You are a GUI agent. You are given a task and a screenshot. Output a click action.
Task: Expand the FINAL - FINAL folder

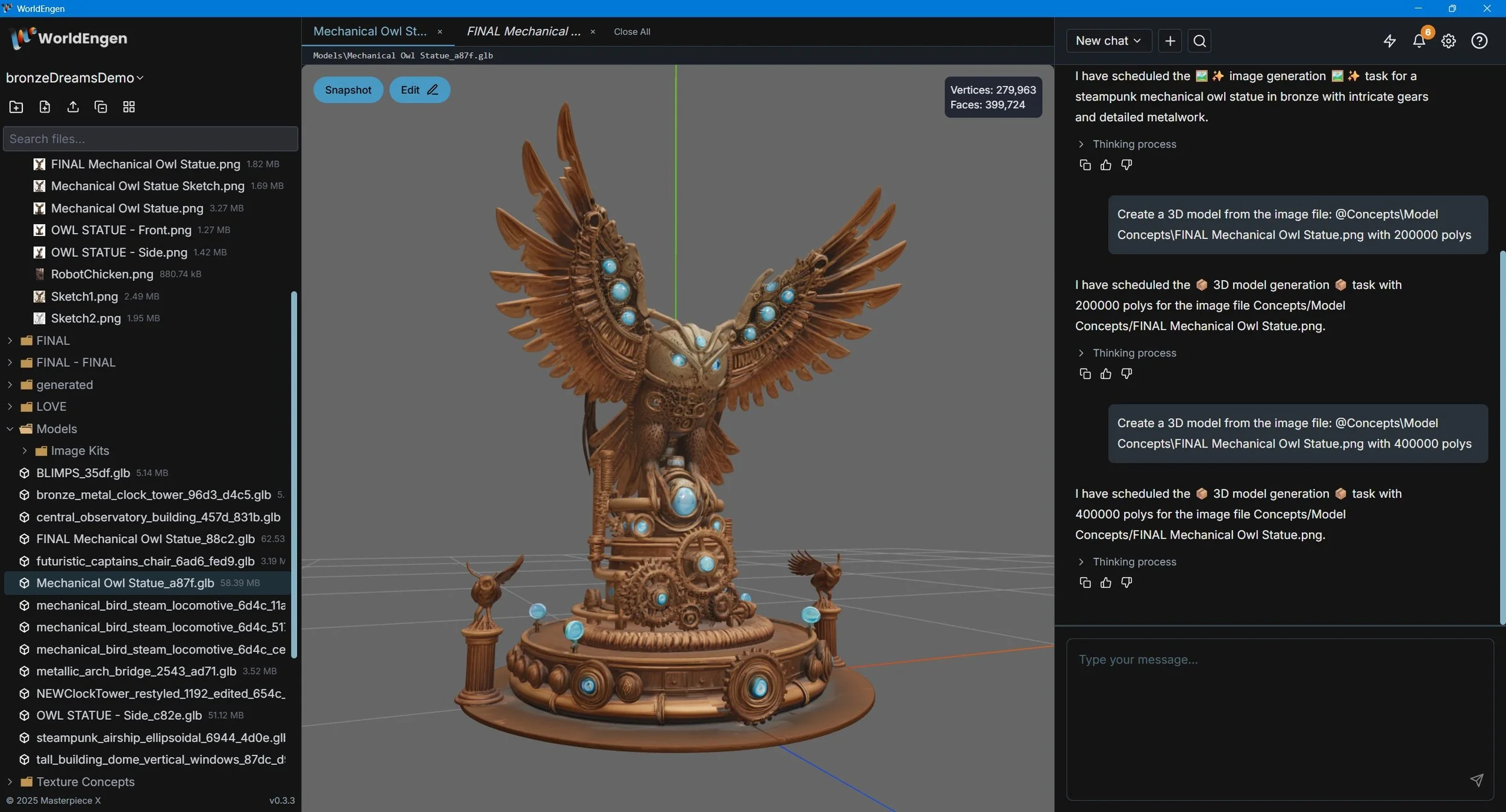click(10, 363)
